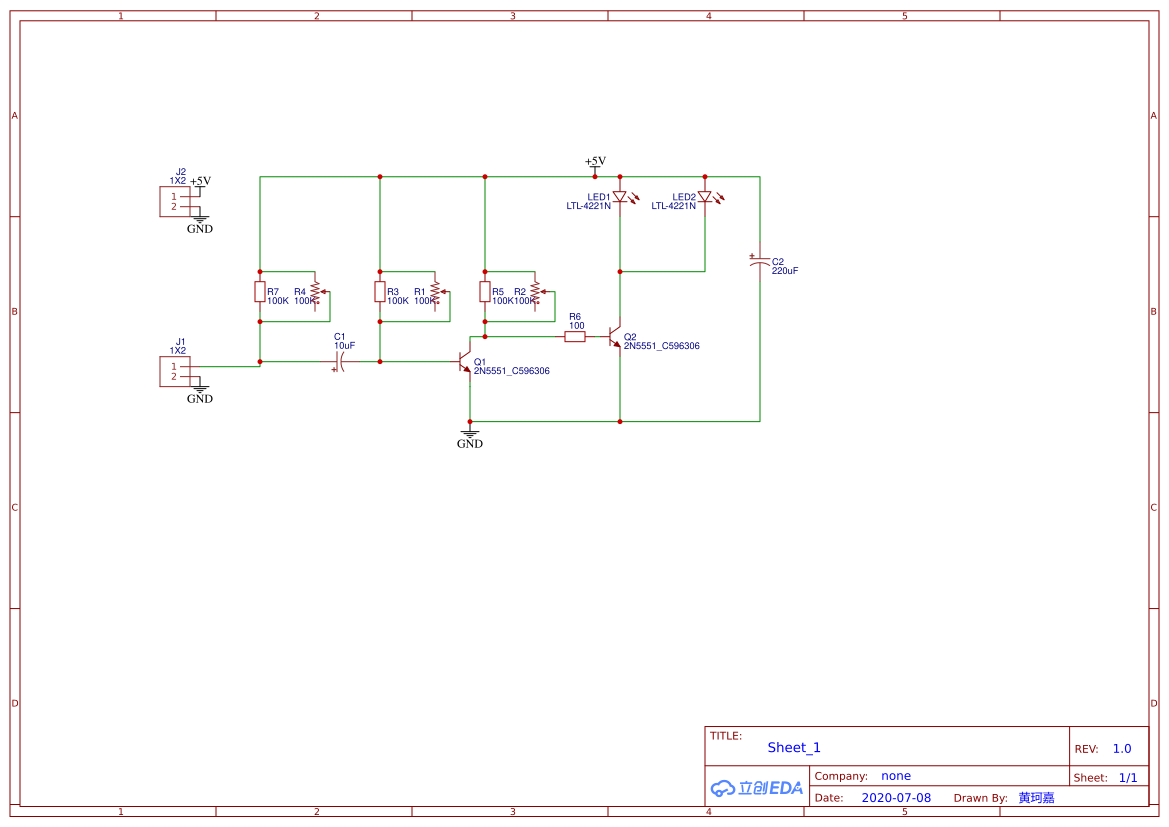Click the 1X2 label under J1
This screenshot has height=827, width=1169.
[x=177, y=351]
